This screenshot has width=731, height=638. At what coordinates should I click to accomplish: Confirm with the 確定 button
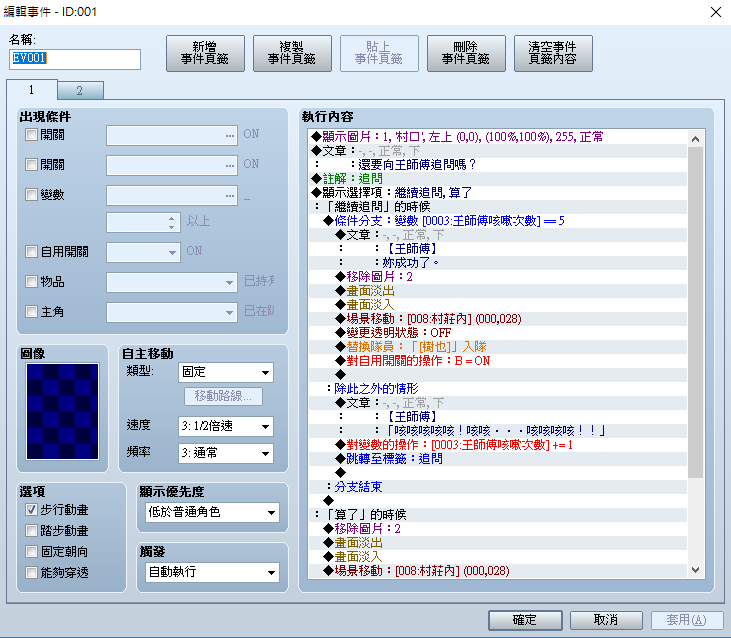coord(525,620)
